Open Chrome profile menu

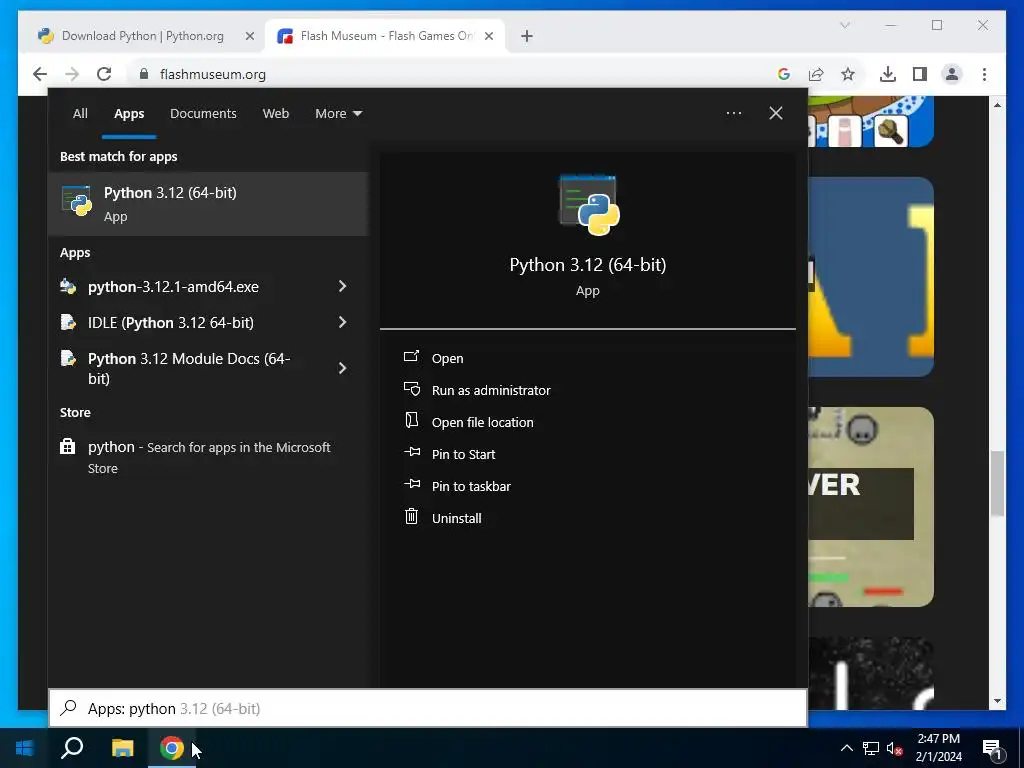coord(952,74)
